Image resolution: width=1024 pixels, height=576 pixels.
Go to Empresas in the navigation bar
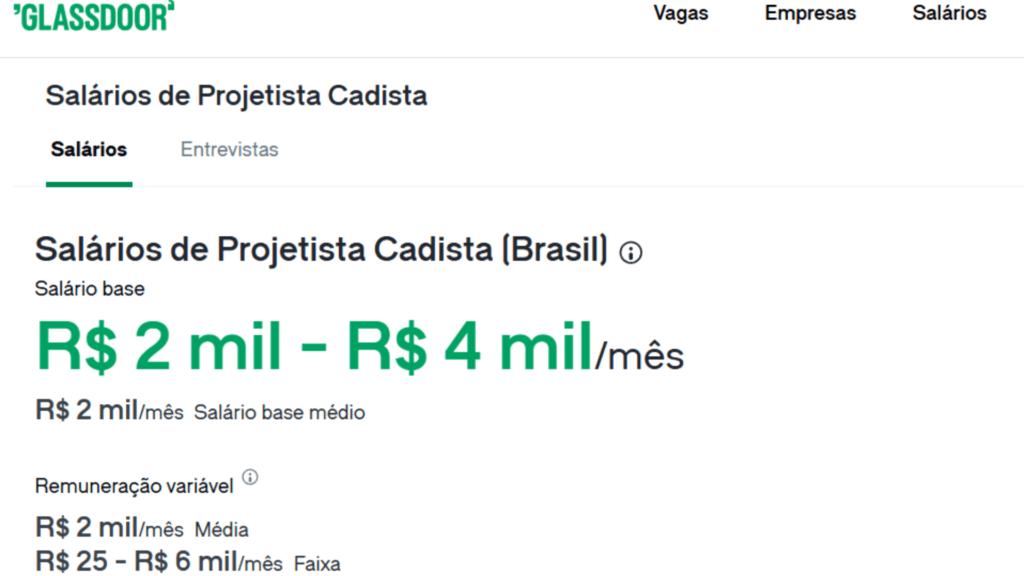pos(810,14)
